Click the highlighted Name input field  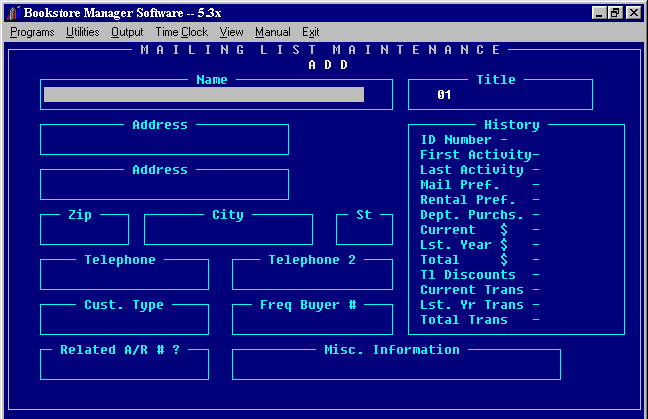204,95
